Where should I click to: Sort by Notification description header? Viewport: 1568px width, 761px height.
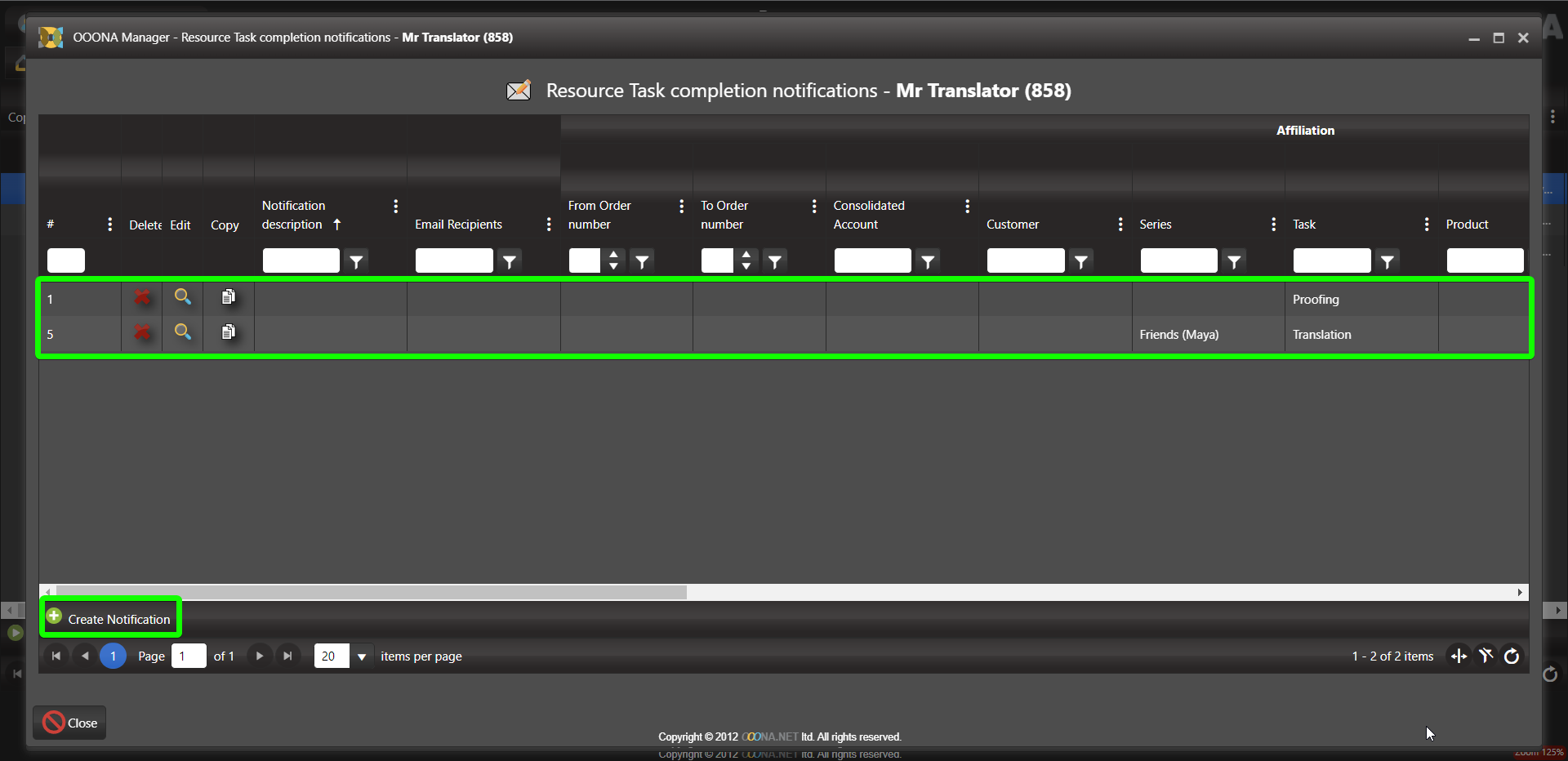tap(293, 215)
